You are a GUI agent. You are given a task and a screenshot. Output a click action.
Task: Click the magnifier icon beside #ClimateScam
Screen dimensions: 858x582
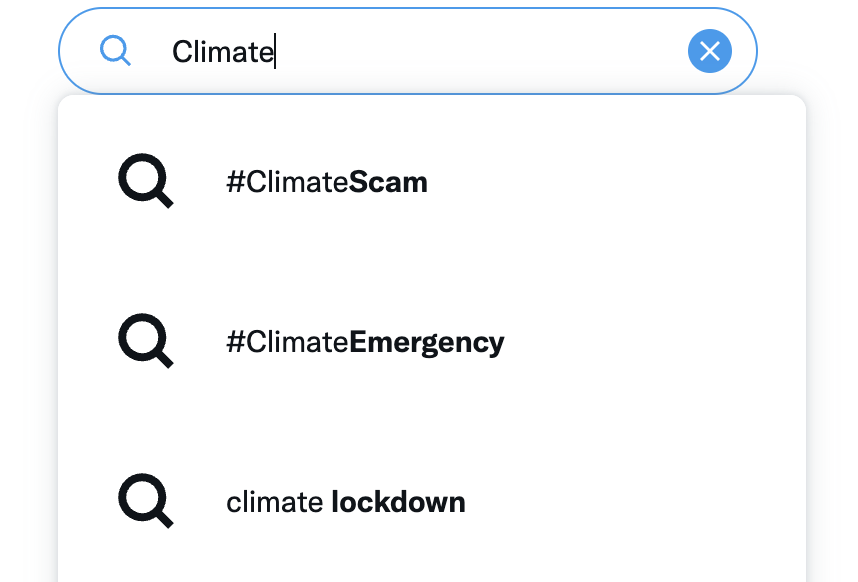[146, 181]
